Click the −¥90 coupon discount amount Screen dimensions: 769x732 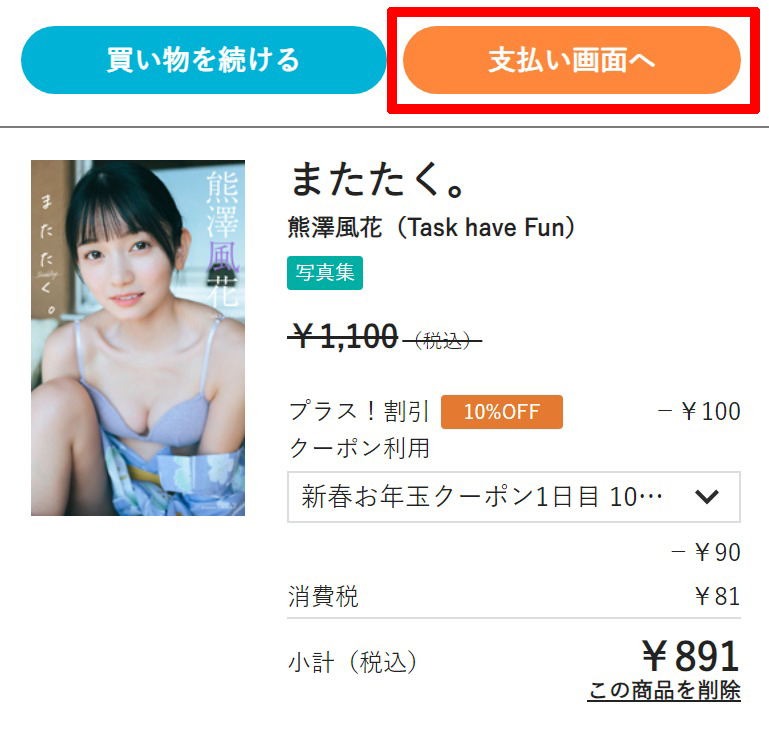[x=706, y=552]
